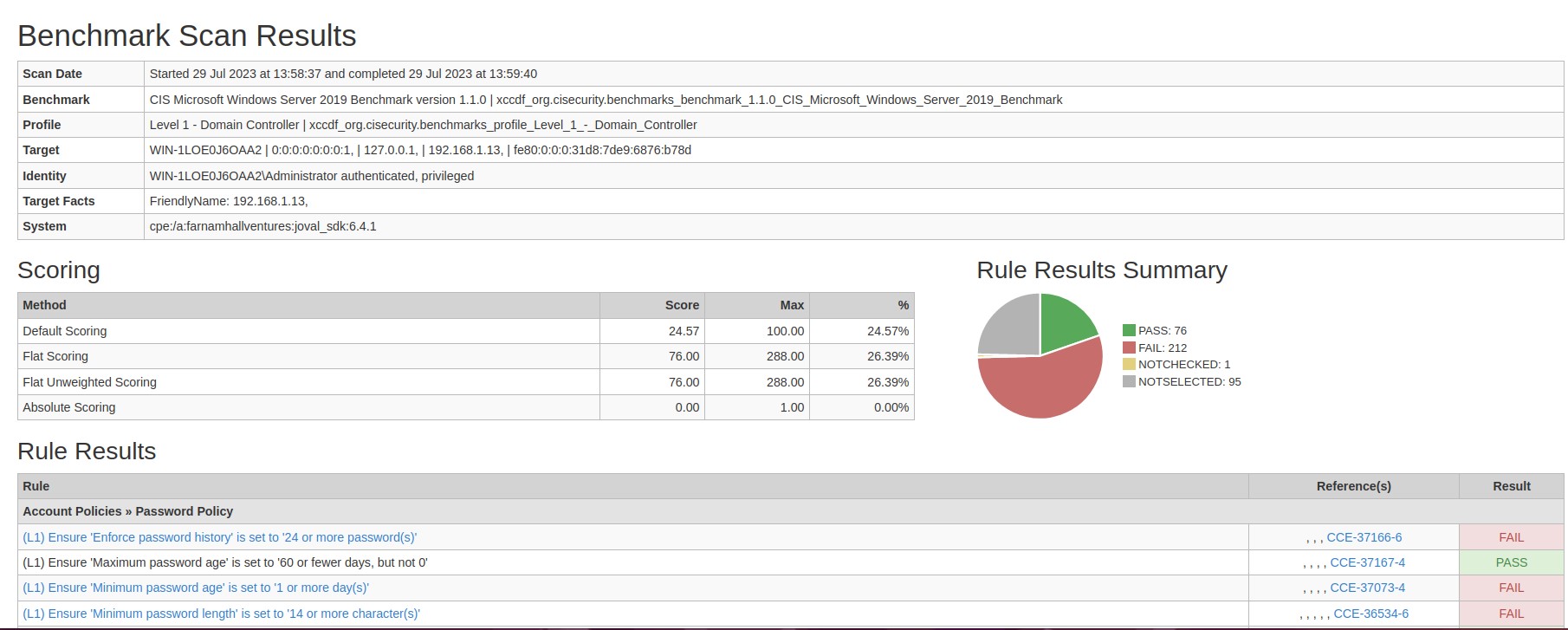The height and width of the screenshot is (630, 1568).
Task: Click the gray NOTSELECTED legend swatch
Action: click(1129, 381)
